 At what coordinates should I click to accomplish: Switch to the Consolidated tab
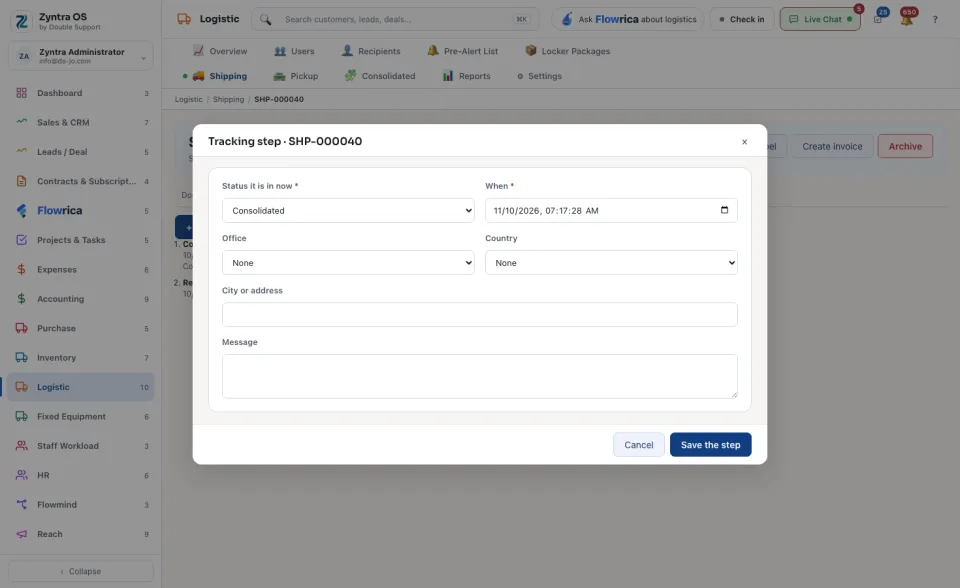tap(380, 76)
